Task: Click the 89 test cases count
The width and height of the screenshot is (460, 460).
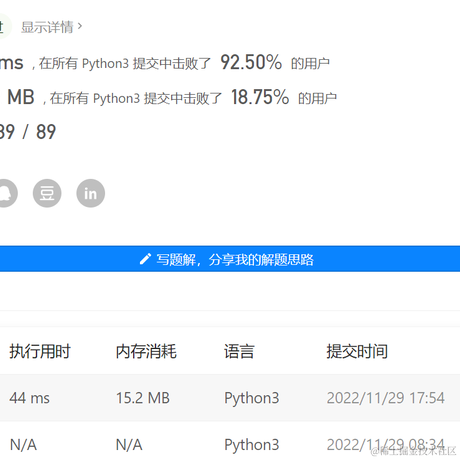Action: [46, 132]
